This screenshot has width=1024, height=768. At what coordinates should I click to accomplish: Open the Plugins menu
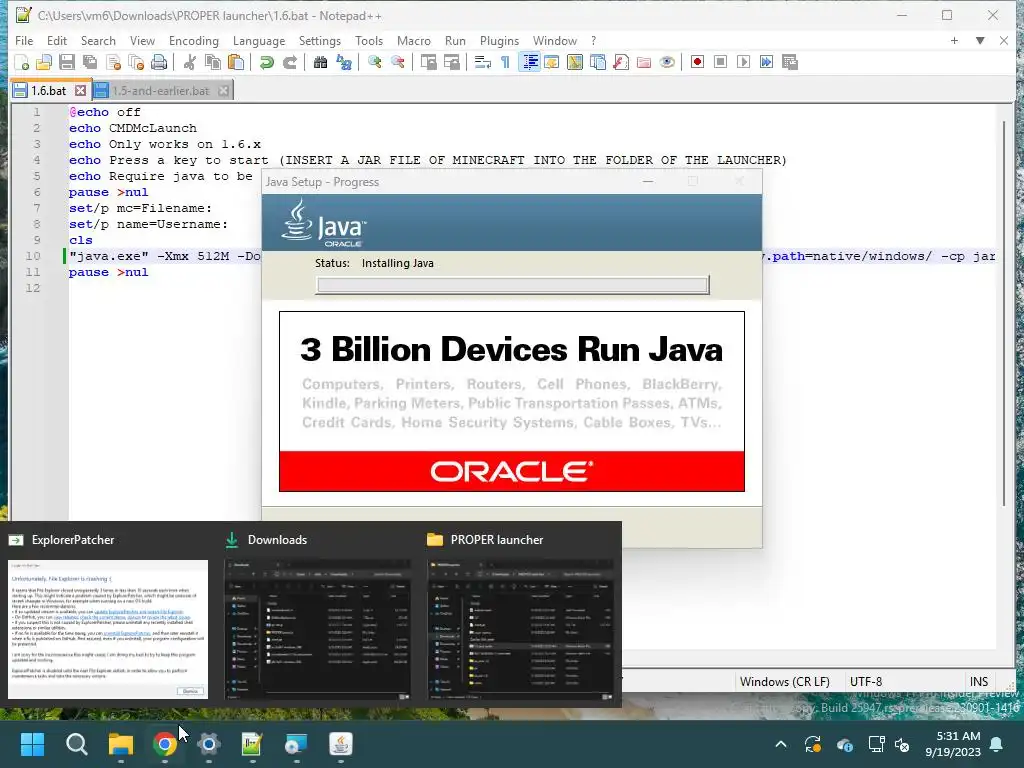tap(500, 40)
